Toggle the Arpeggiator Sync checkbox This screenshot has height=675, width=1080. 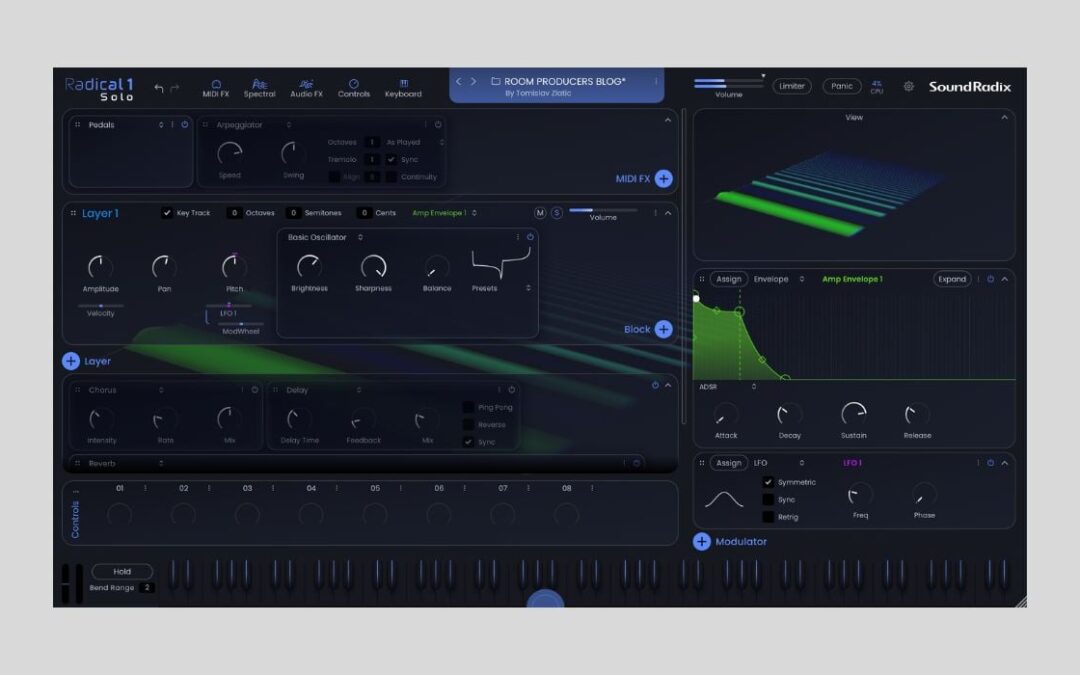pyautogui.click(x=391, y=159)
